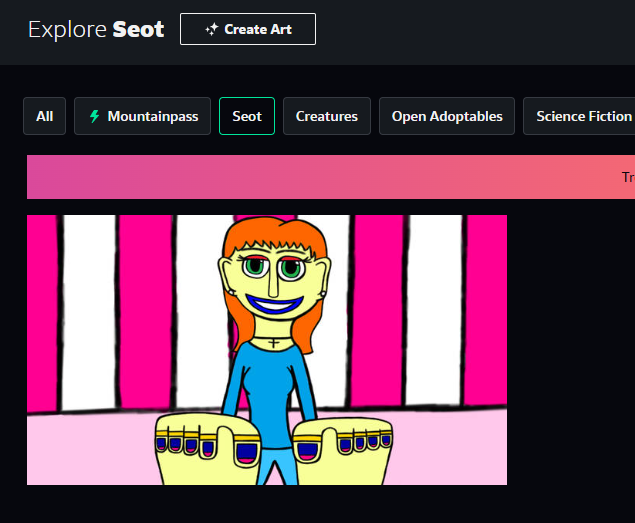Switch to the Creatures tab
The height and width of the screenshot is (523, 635).
point(327,116)
